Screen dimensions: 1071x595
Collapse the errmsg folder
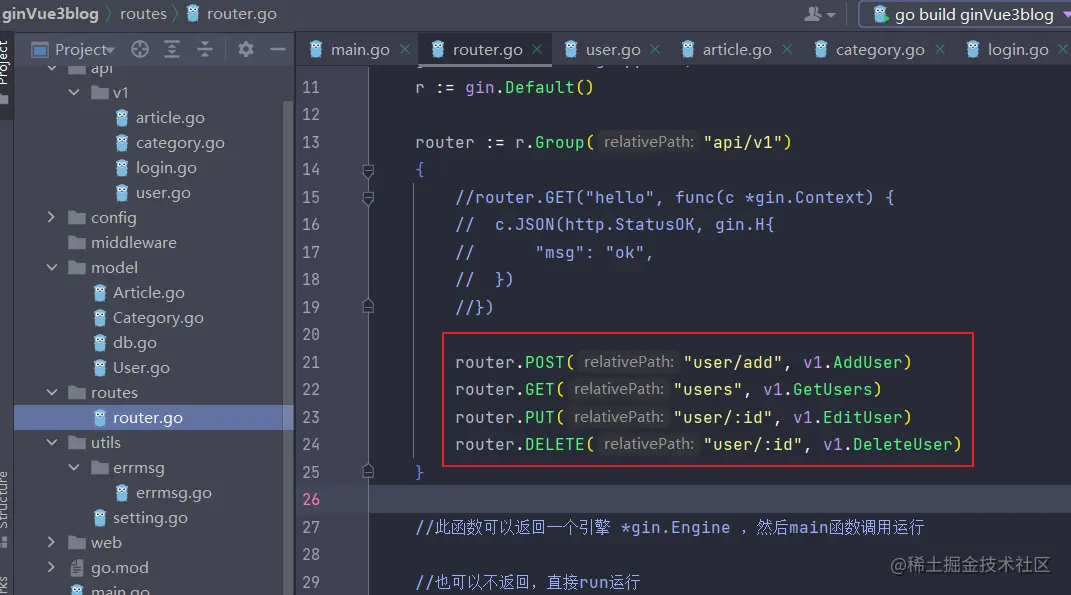pos(74,467)
